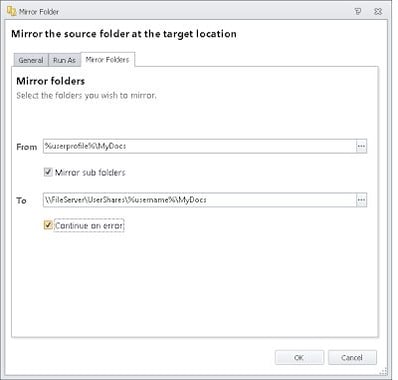Click the Mirror Folder title bar icon
The image size is (398, 380).
coord(11,11)
